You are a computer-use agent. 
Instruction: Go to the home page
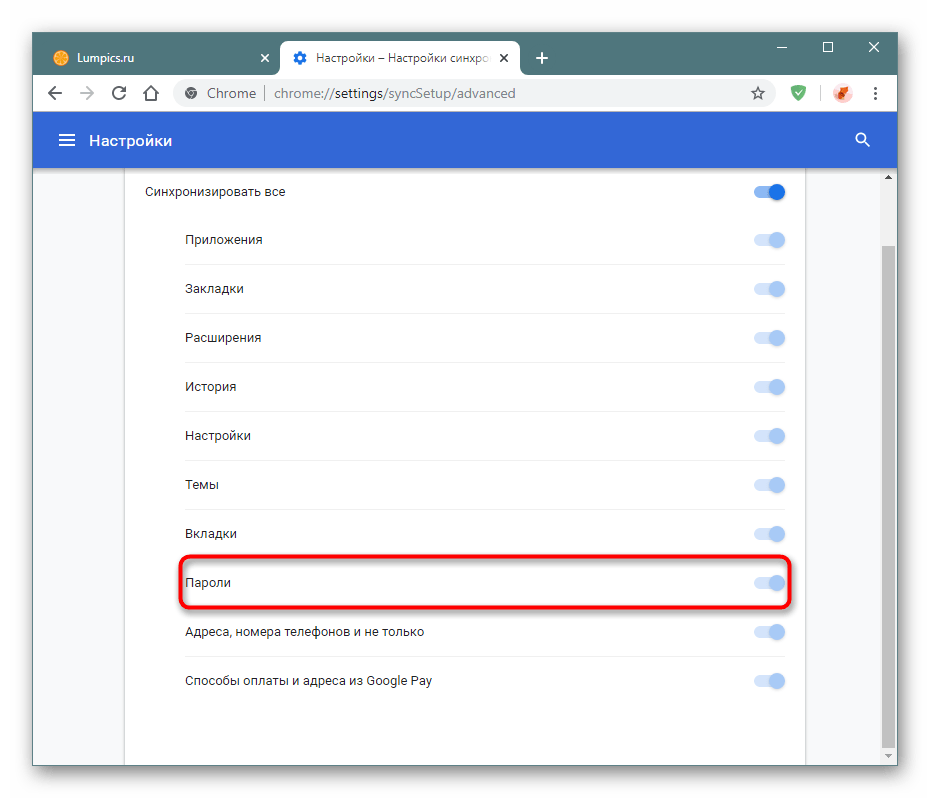[151, 93]
